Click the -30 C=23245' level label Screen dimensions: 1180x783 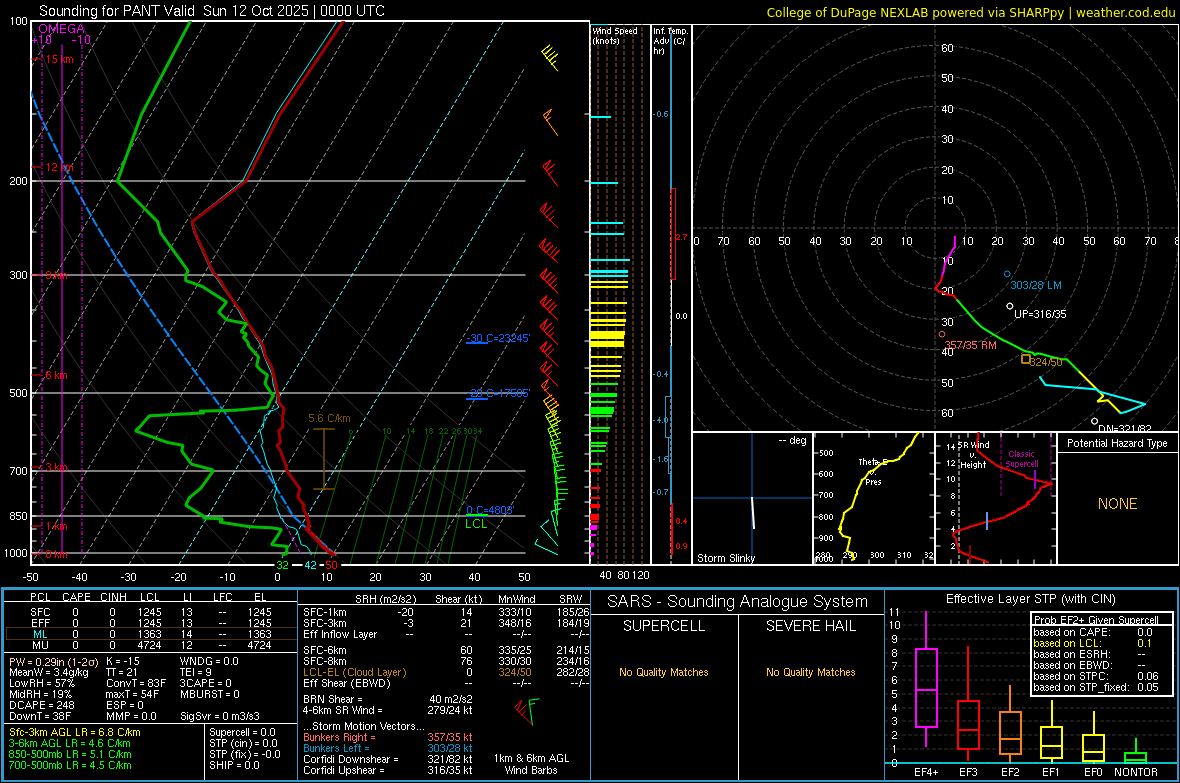498,338
